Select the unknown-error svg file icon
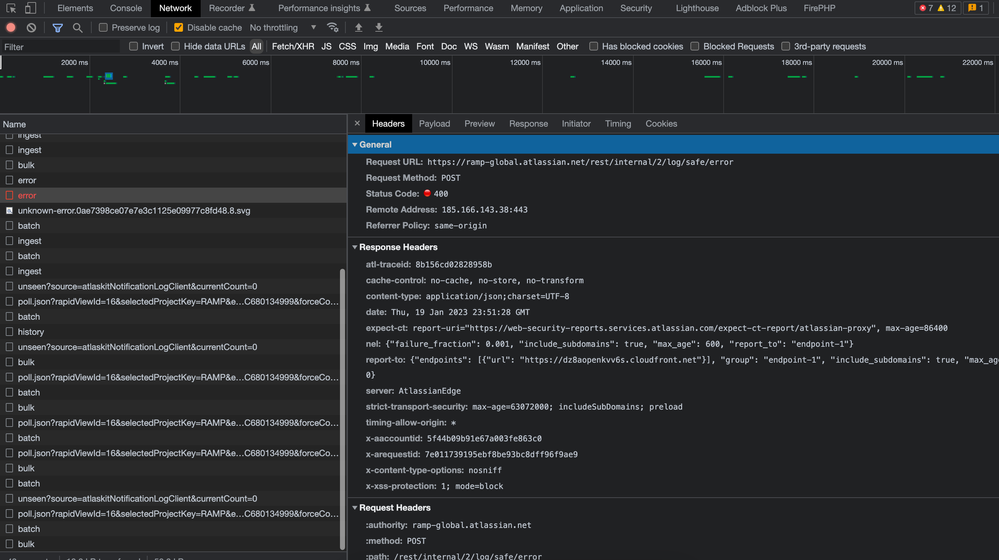999x560 pixels. click(x=9, y=210)
